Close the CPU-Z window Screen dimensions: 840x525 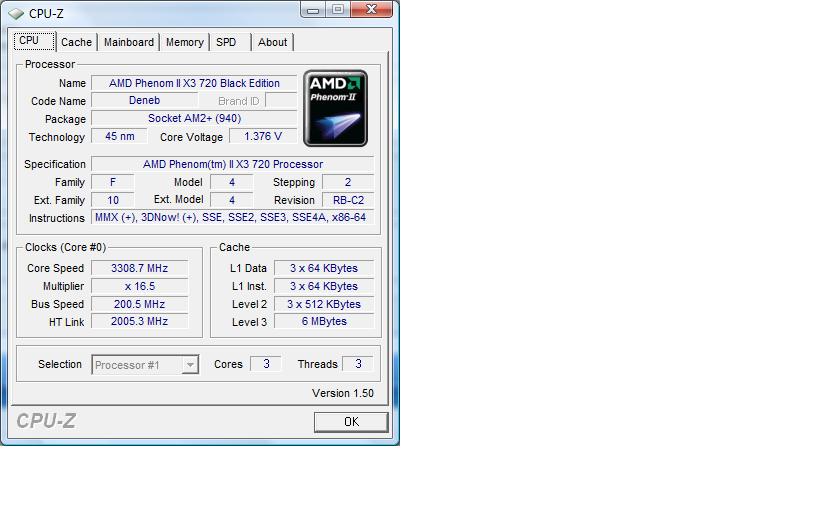[371, 10]
